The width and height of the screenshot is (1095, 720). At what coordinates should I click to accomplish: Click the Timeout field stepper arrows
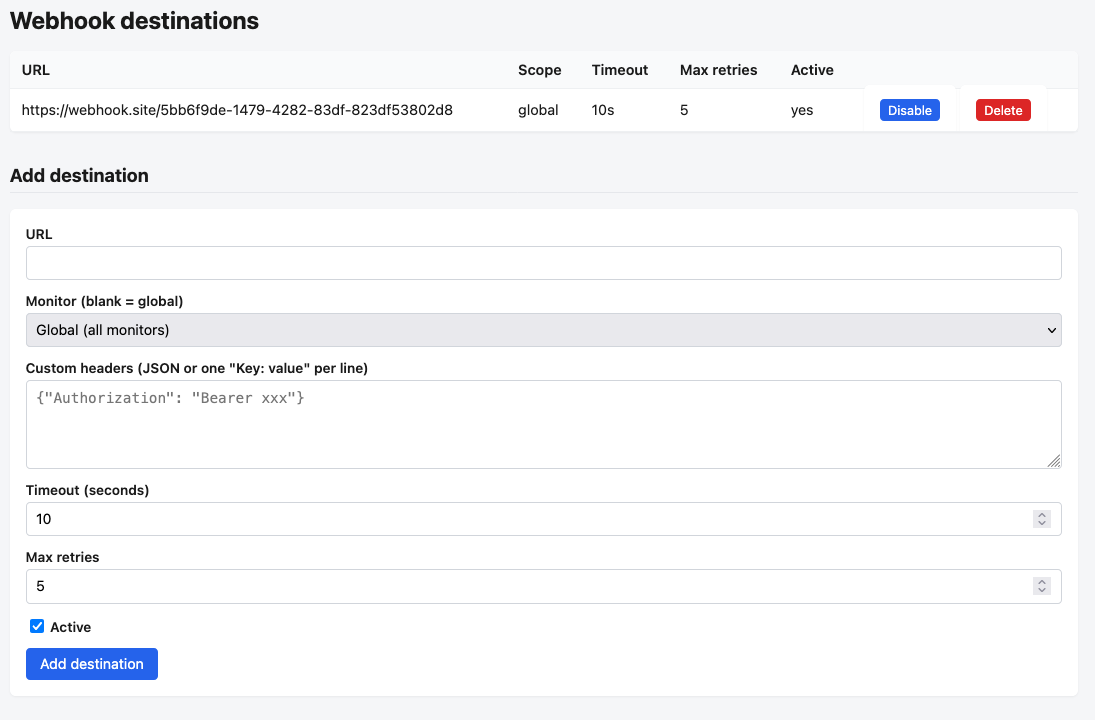click(1041, 519)
